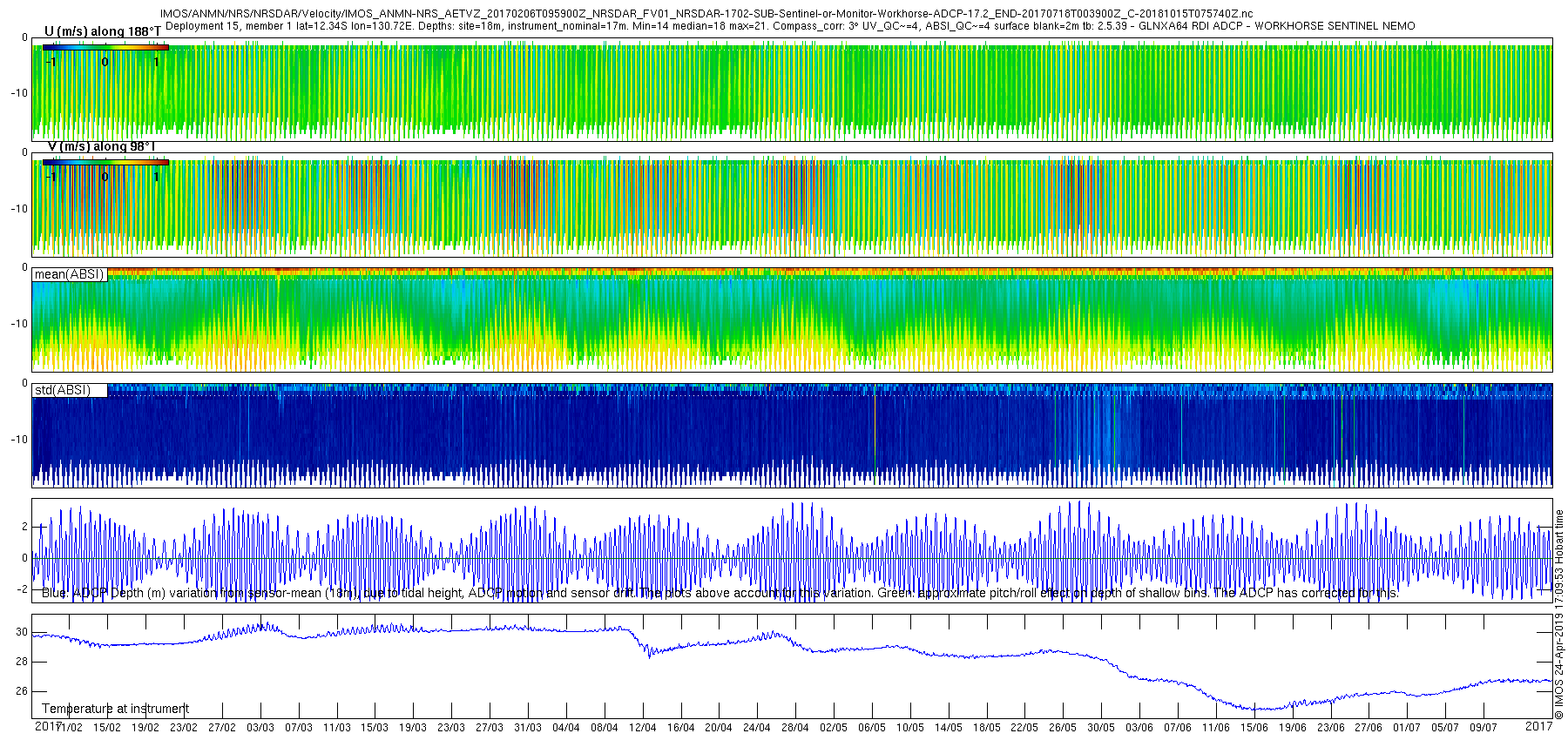Click the '26/05' date tick label
1568x740 pixels.
tap(1063, 728)
